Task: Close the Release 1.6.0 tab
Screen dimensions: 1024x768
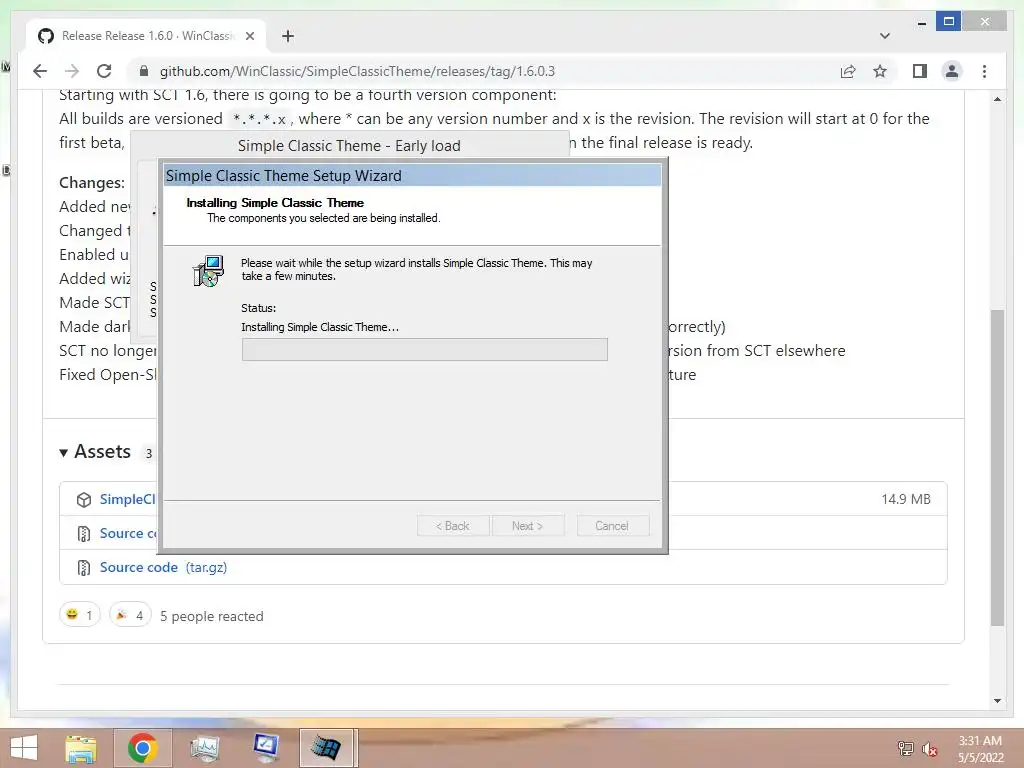Action: point(249,36)
